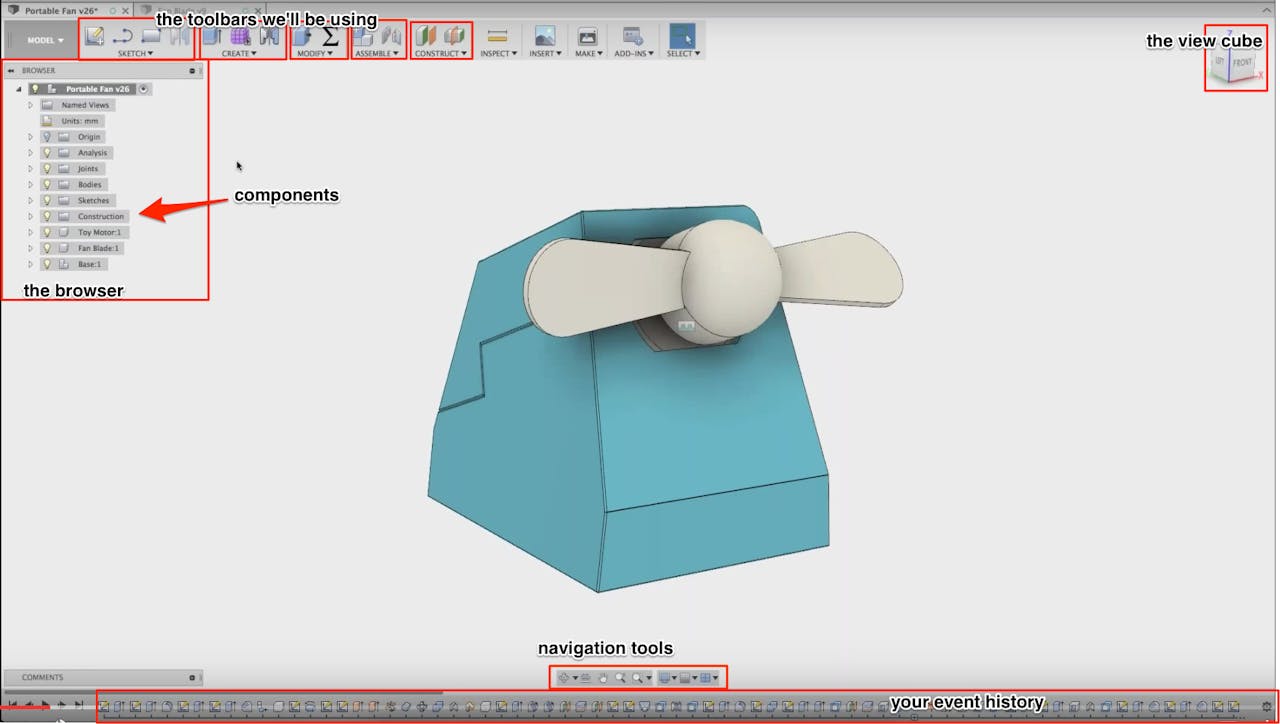The image size is (1280, 724).
Task: Hide the Fan Blade:1 component
Action: (47, 248)
